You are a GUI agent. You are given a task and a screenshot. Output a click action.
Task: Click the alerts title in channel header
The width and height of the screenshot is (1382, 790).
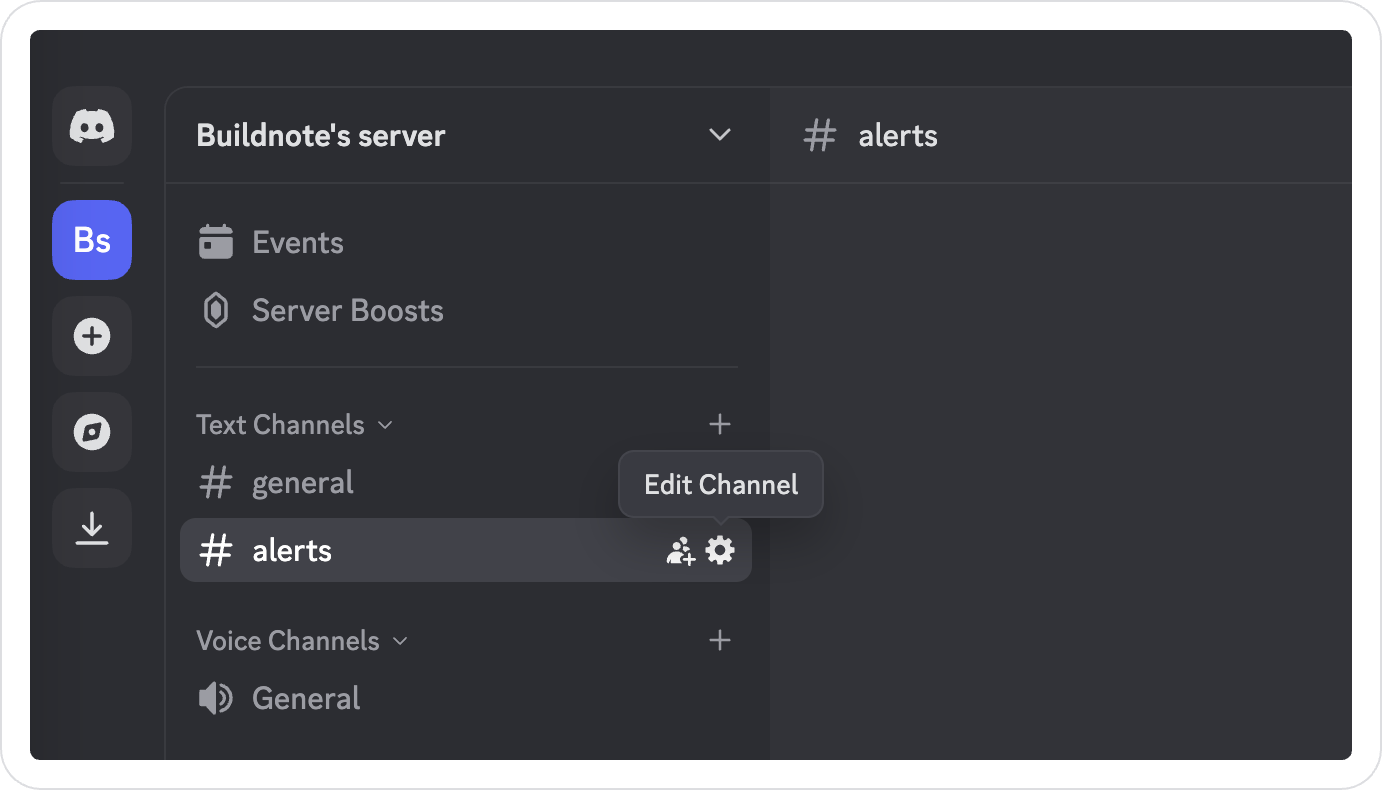click(898, 135)
